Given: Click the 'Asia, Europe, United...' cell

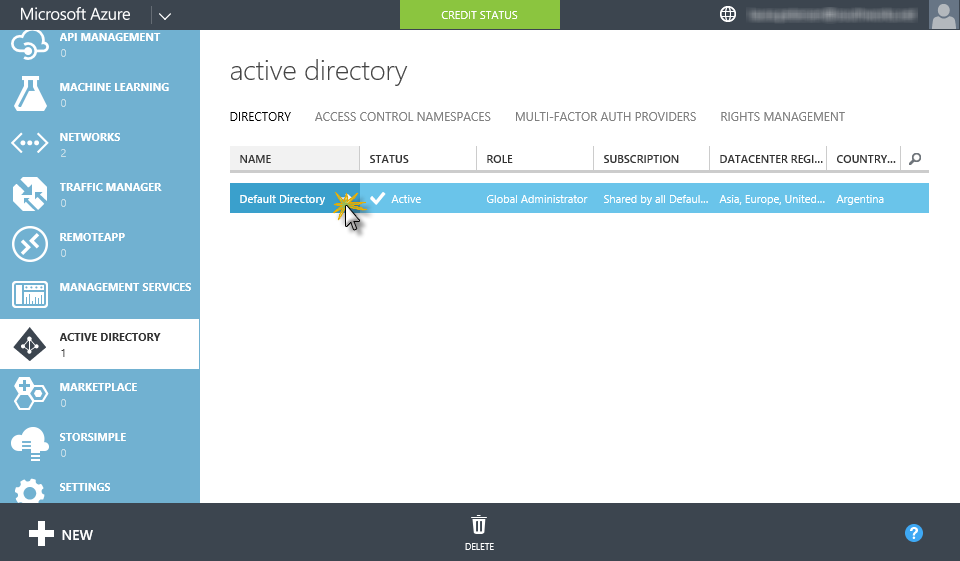Looking at the screenshot, I should coord(772,199).
